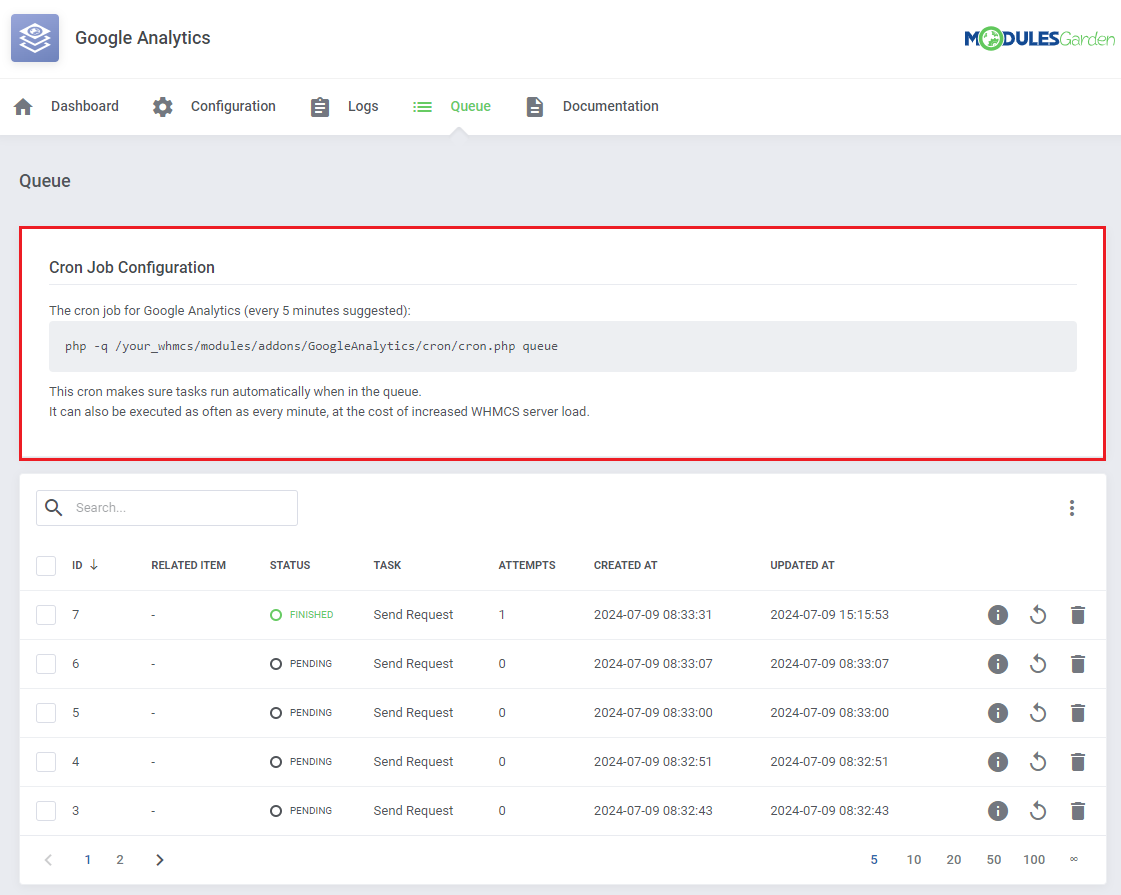Show unlimited entries with infinity option
1121x895 pixels.
click(1074, 859)
